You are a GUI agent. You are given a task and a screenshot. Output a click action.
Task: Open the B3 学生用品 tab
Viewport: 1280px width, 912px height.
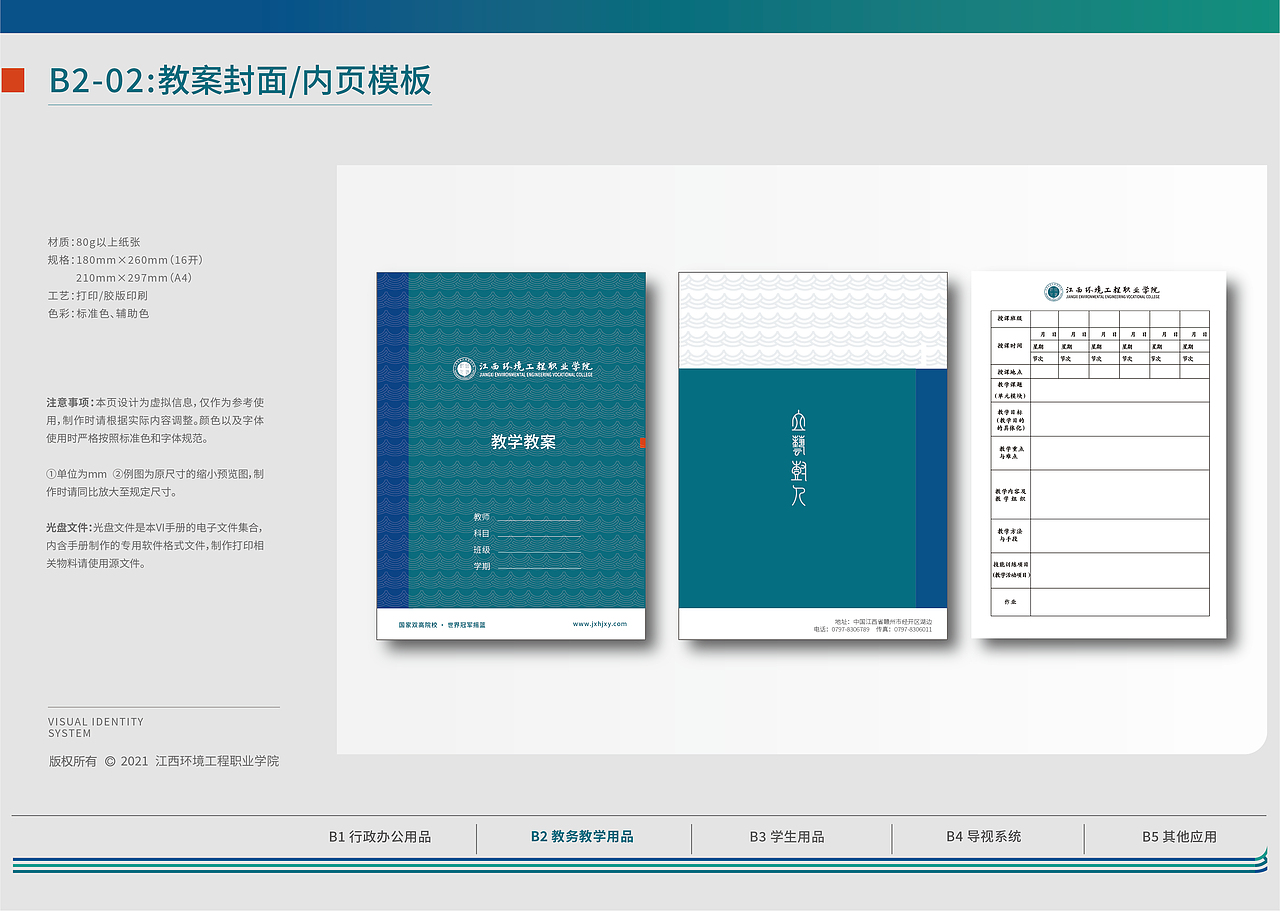[788, 838]
